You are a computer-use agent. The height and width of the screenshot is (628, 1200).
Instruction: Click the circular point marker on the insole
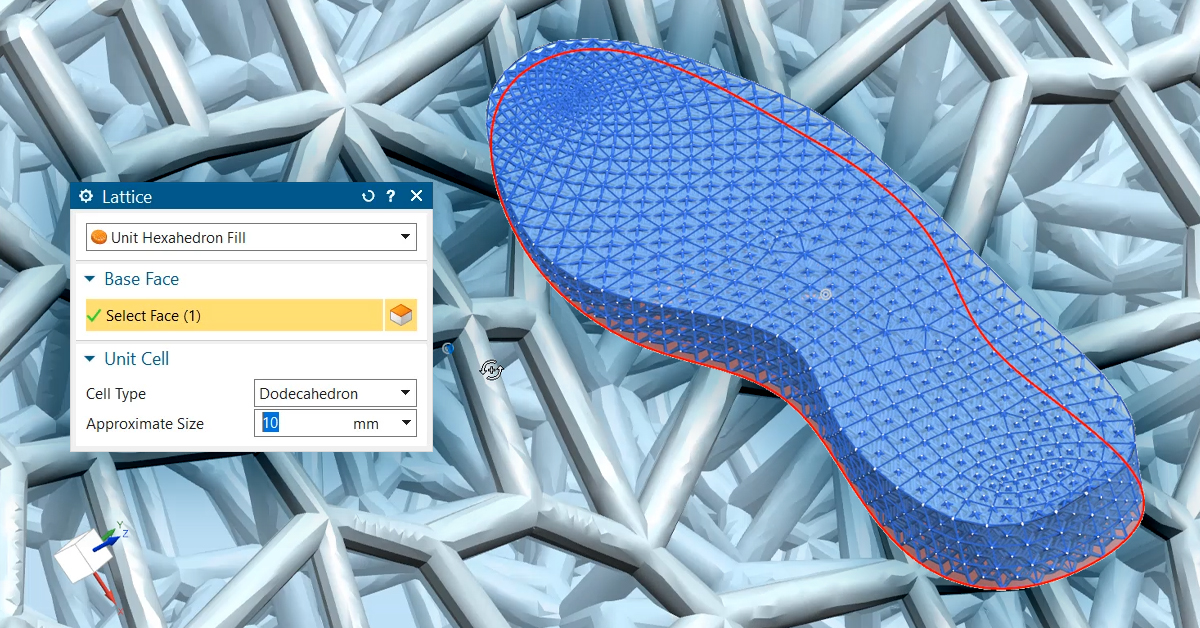825,294
